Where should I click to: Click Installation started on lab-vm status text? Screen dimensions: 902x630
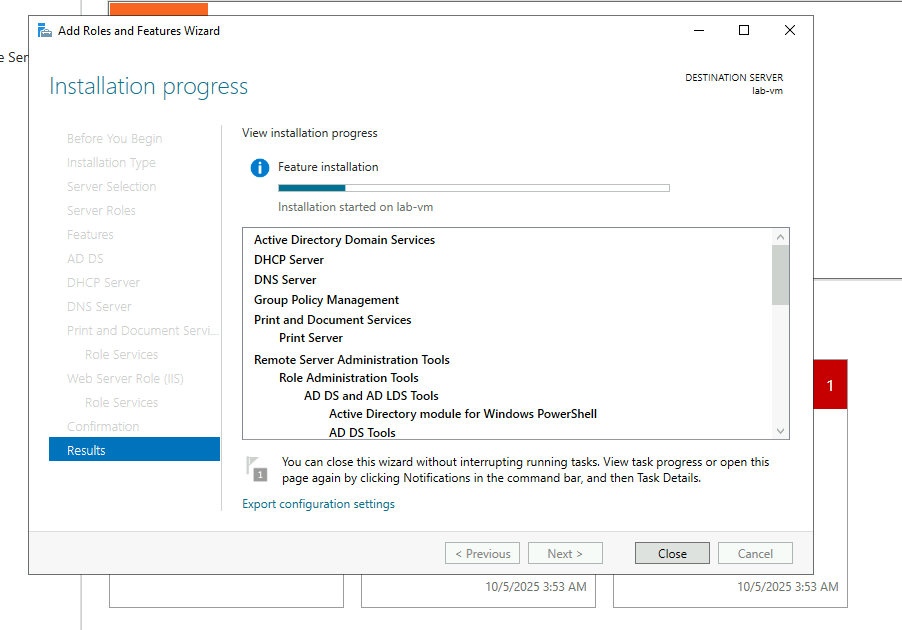tap(356, 207)
